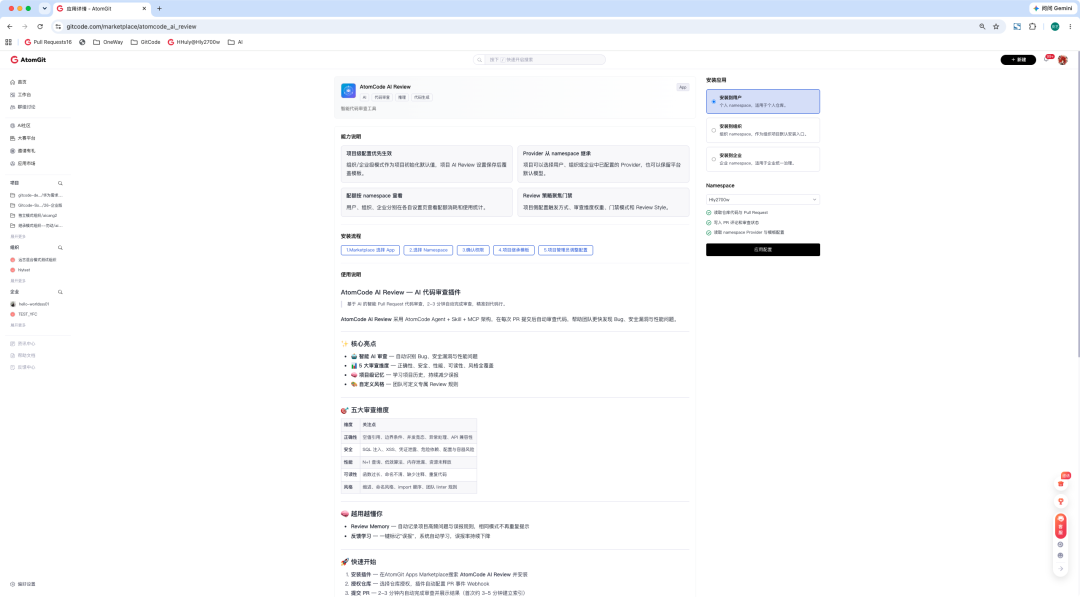
Task: Expand 展开更多 under 企业 list
Action: click(18, 325)
